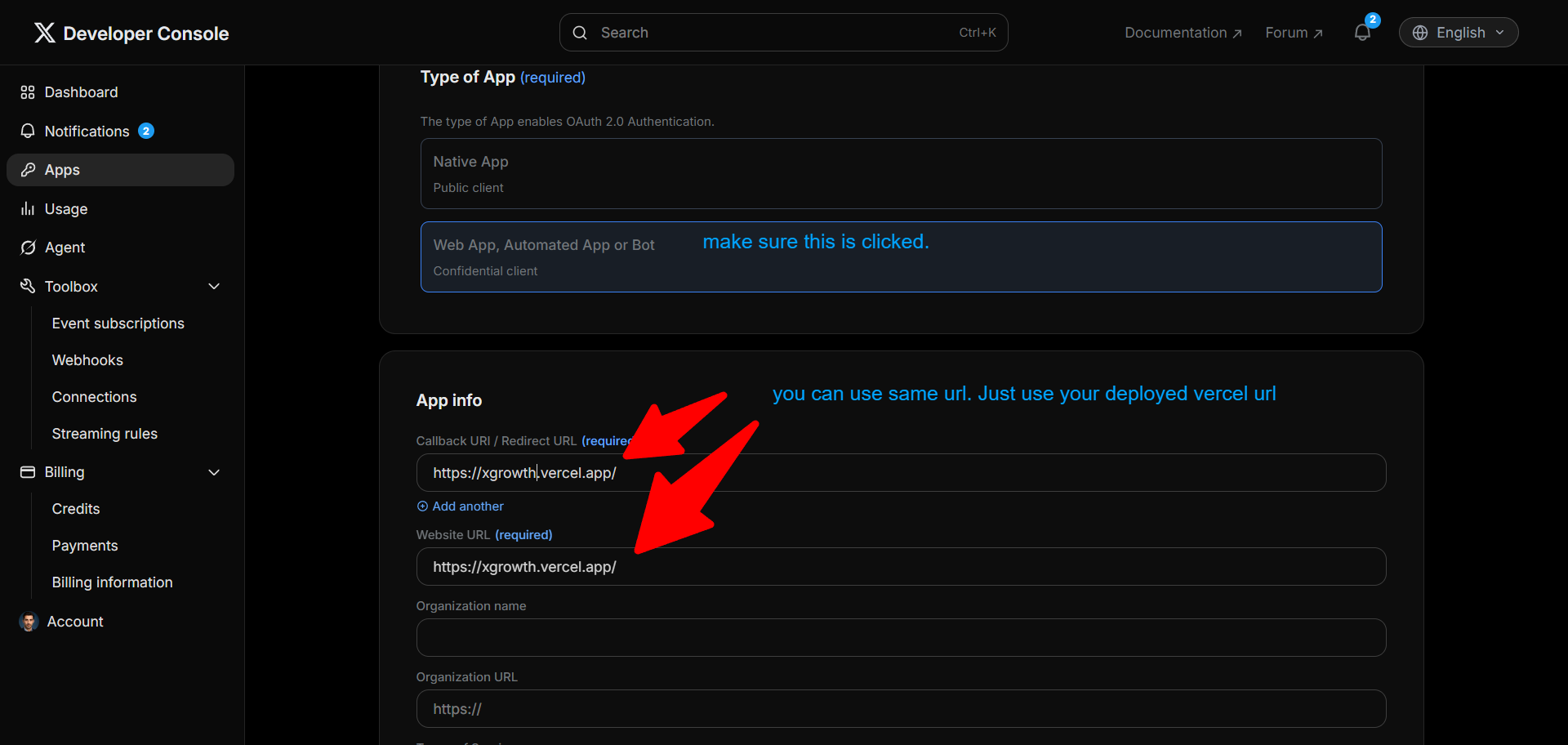
Task: Click the globe icon on the language selector
Action: pyautogui.click(x=1420, y=33)
